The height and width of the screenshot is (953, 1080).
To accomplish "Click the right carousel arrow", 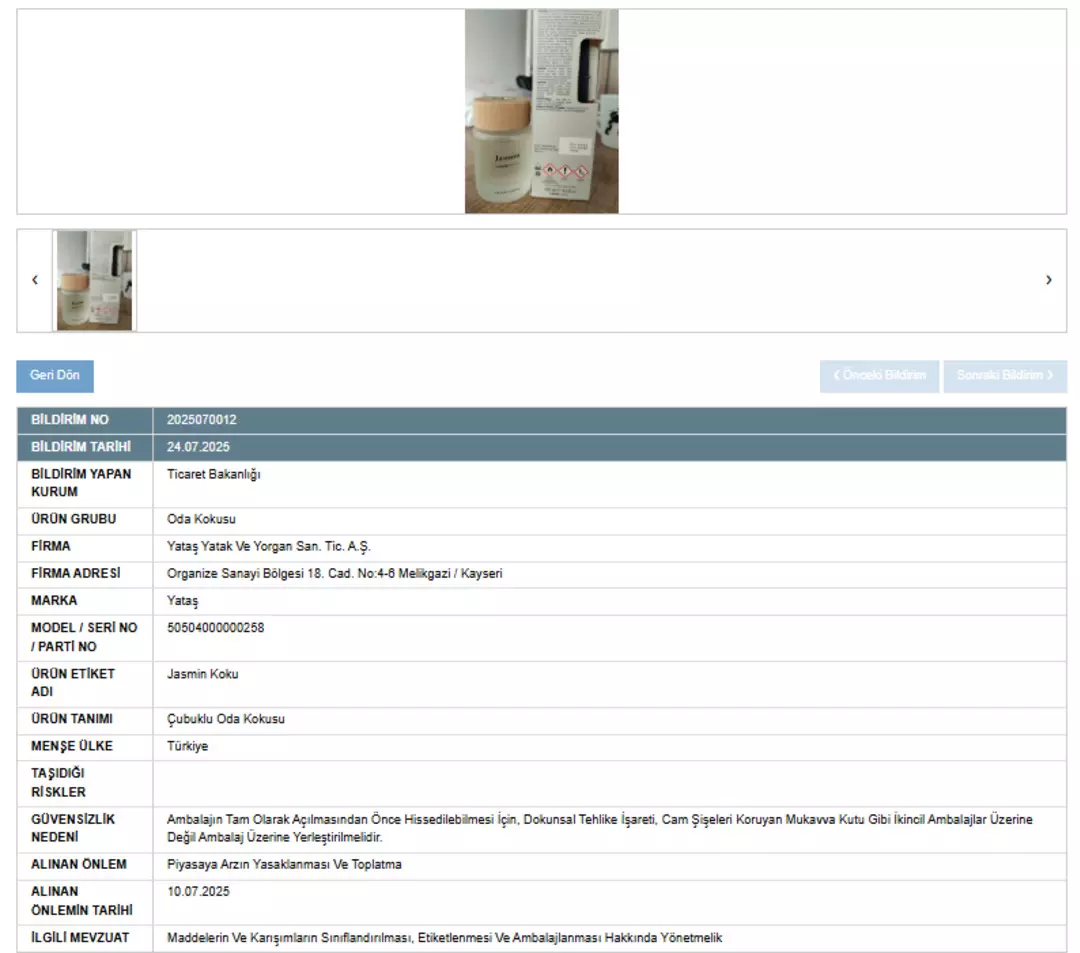I will [x=1048, y=280].
